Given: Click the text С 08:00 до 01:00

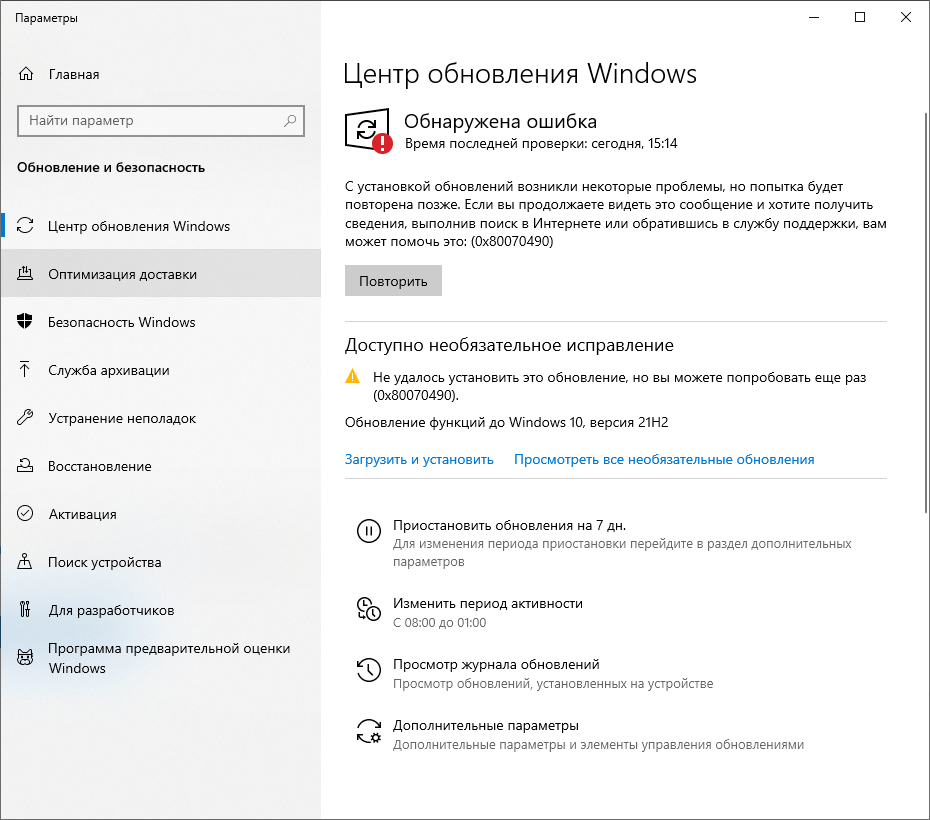Looking at the screenshot, I should [x=439, y=623].
